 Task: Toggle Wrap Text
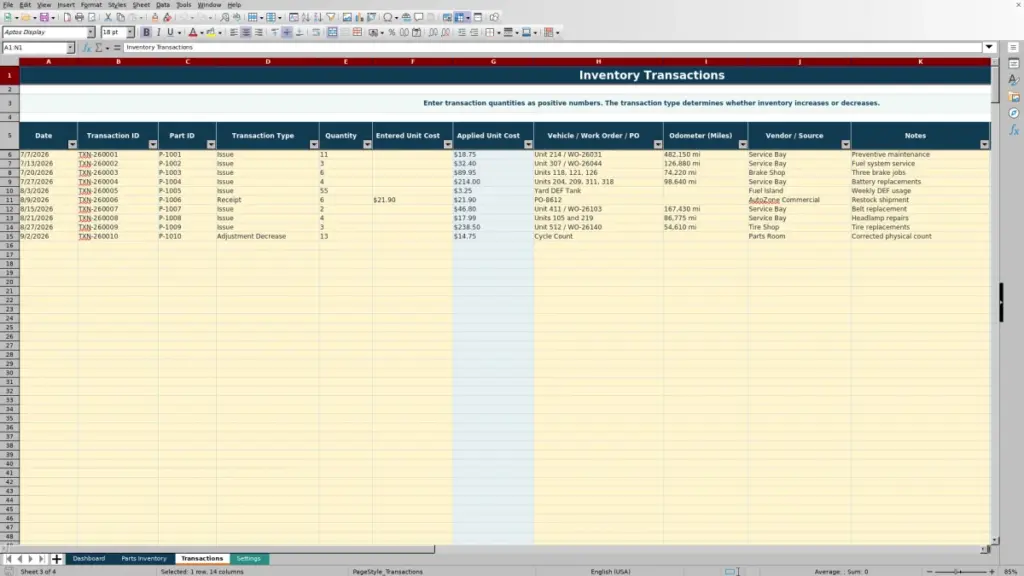[x=316, y=32]
